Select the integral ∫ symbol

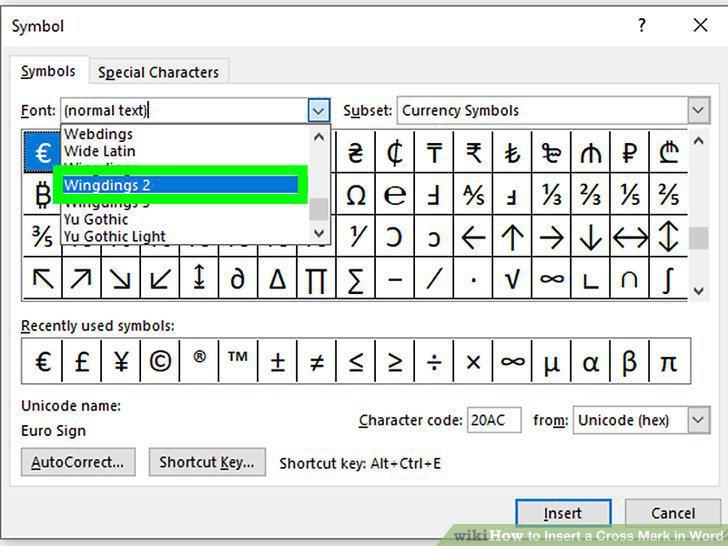[x=668, y=279]
